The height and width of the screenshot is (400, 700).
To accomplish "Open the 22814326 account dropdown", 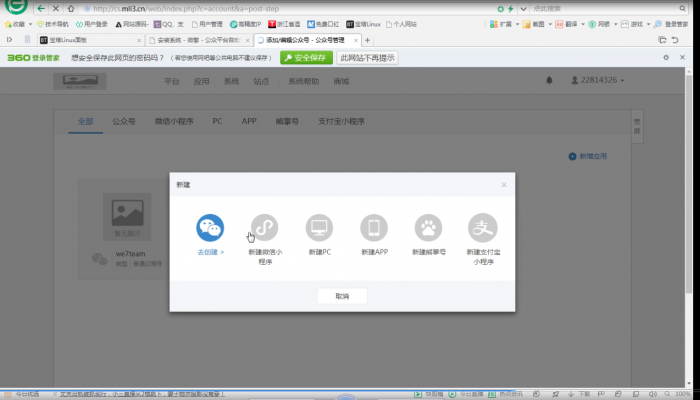I will pos(599,80).
